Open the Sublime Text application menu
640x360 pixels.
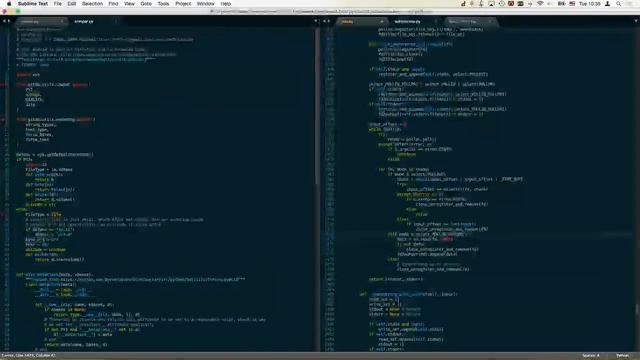pyautogui.click(x=33, y=4)
